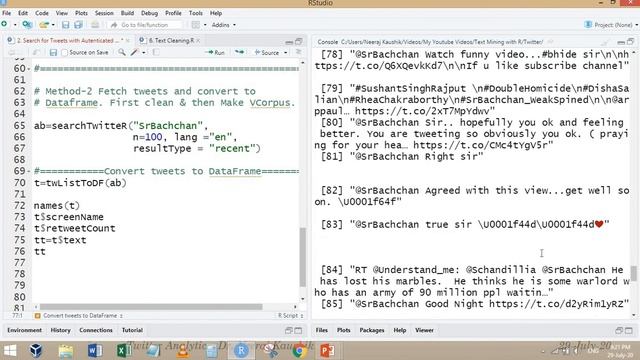The width and height of the screenshot is (640, 360).
Task: Open the Code Tools wand dropdown arrow
Action: pos(144,53)
